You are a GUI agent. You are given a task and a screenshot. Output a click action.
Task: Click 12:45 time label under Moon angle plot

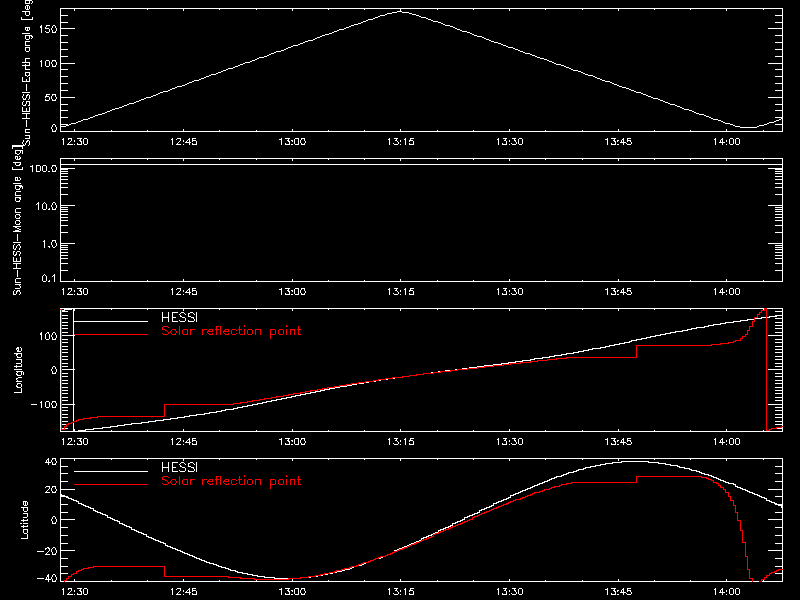183,292
